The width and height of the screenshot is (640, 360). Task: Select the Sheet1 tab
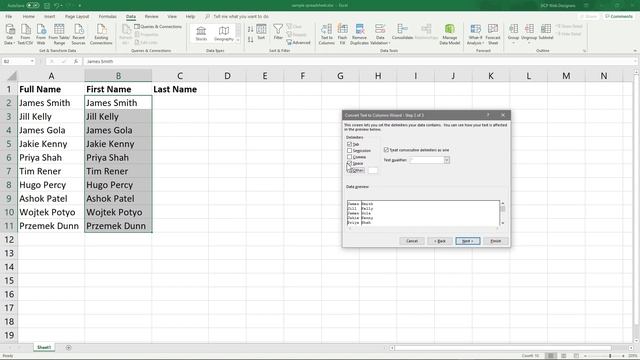click(44, 348)
